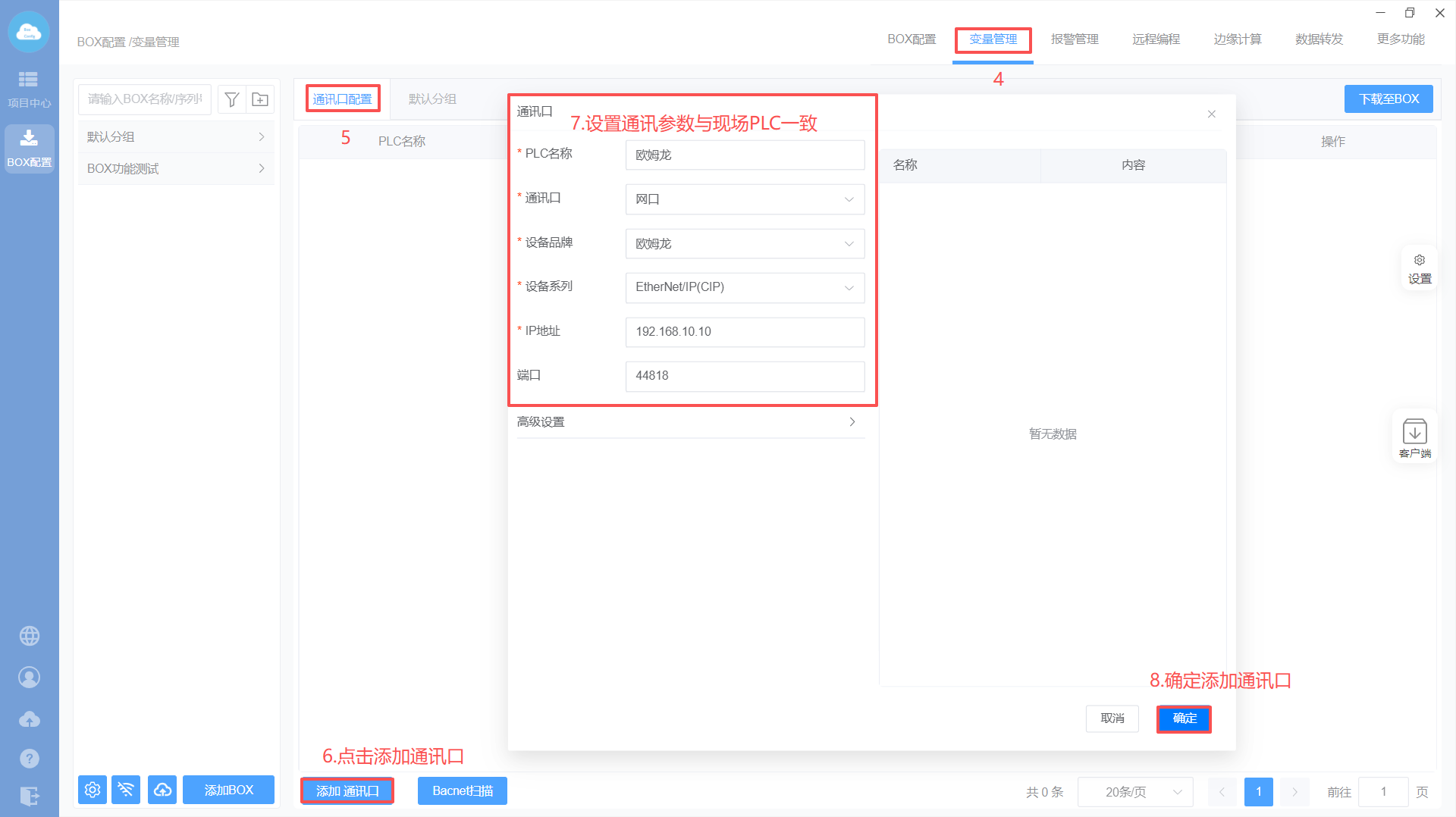Expand the 高级设置 section
The height and width of the screenshot is (817, 1456).
point(690,422)
